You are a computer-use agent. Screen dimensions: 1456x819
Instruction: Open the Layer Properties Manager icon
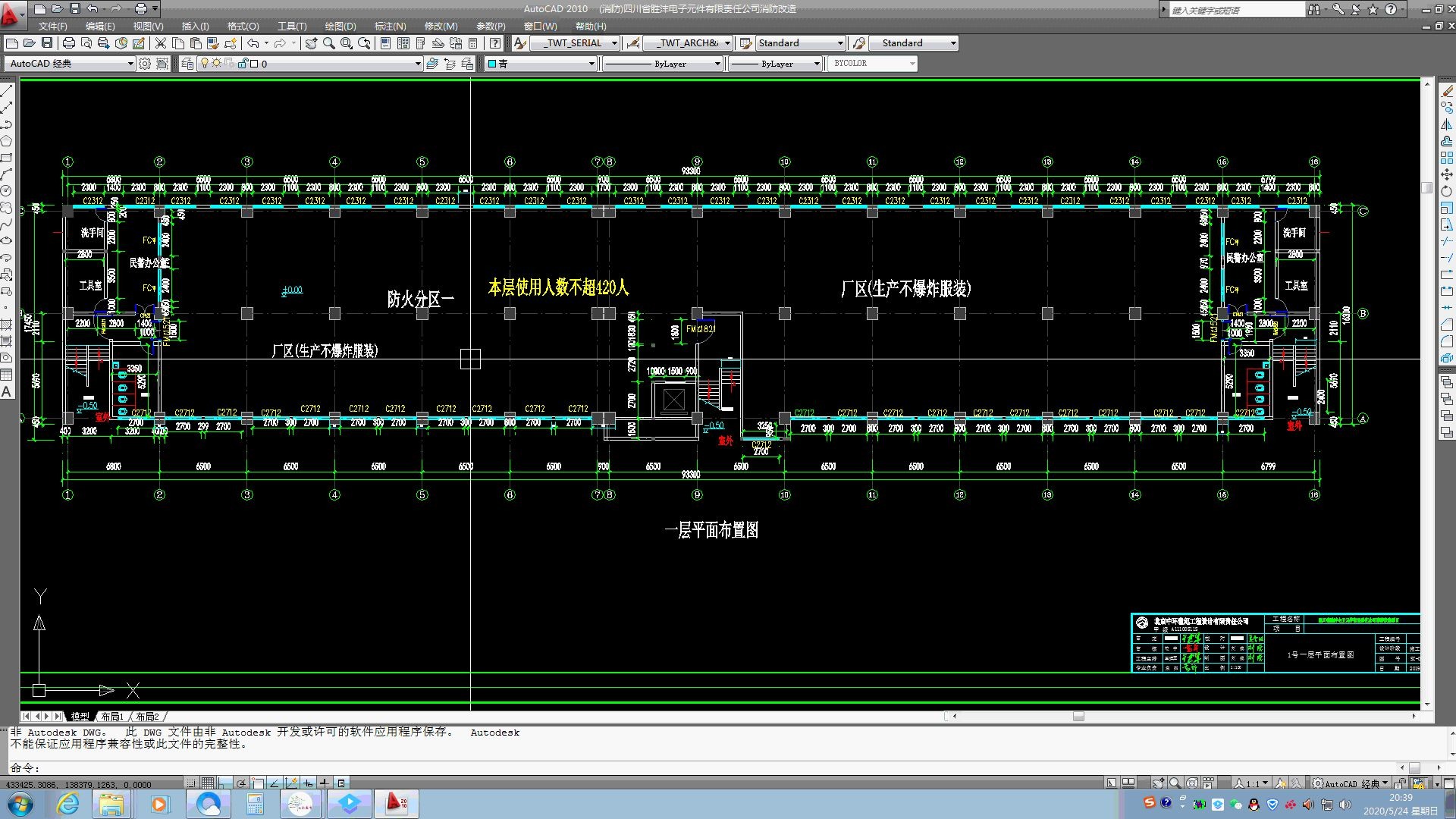(x=187, y=64)
